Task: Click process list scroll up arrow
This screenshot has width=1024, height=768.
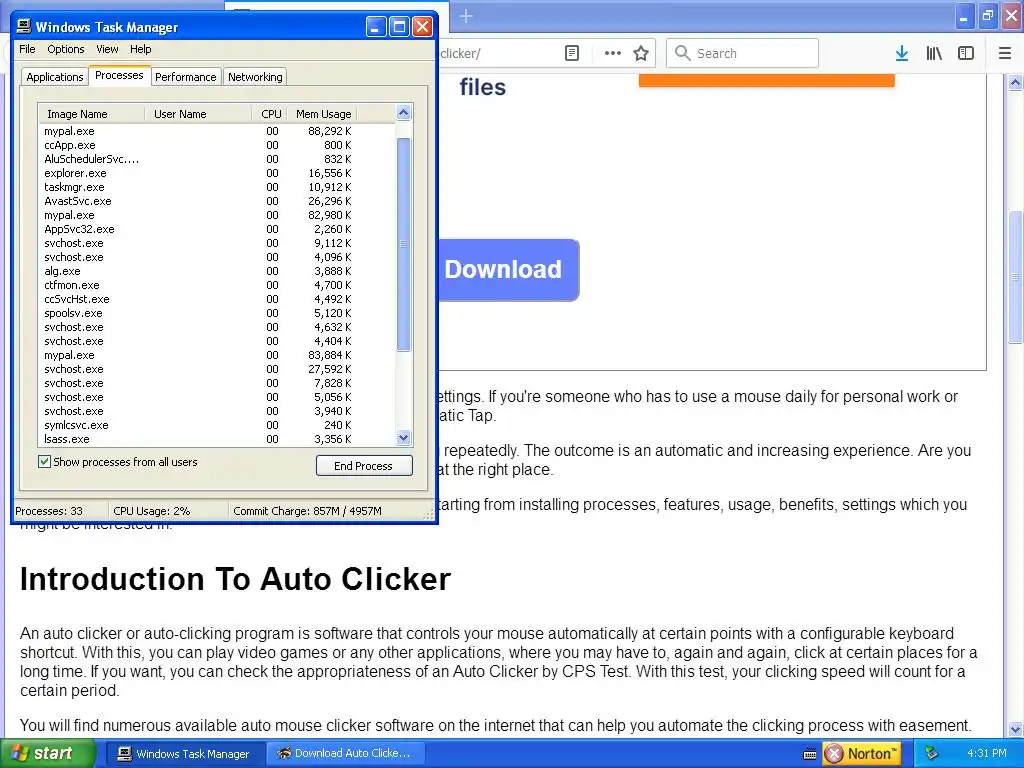Action: click(404, 113)
